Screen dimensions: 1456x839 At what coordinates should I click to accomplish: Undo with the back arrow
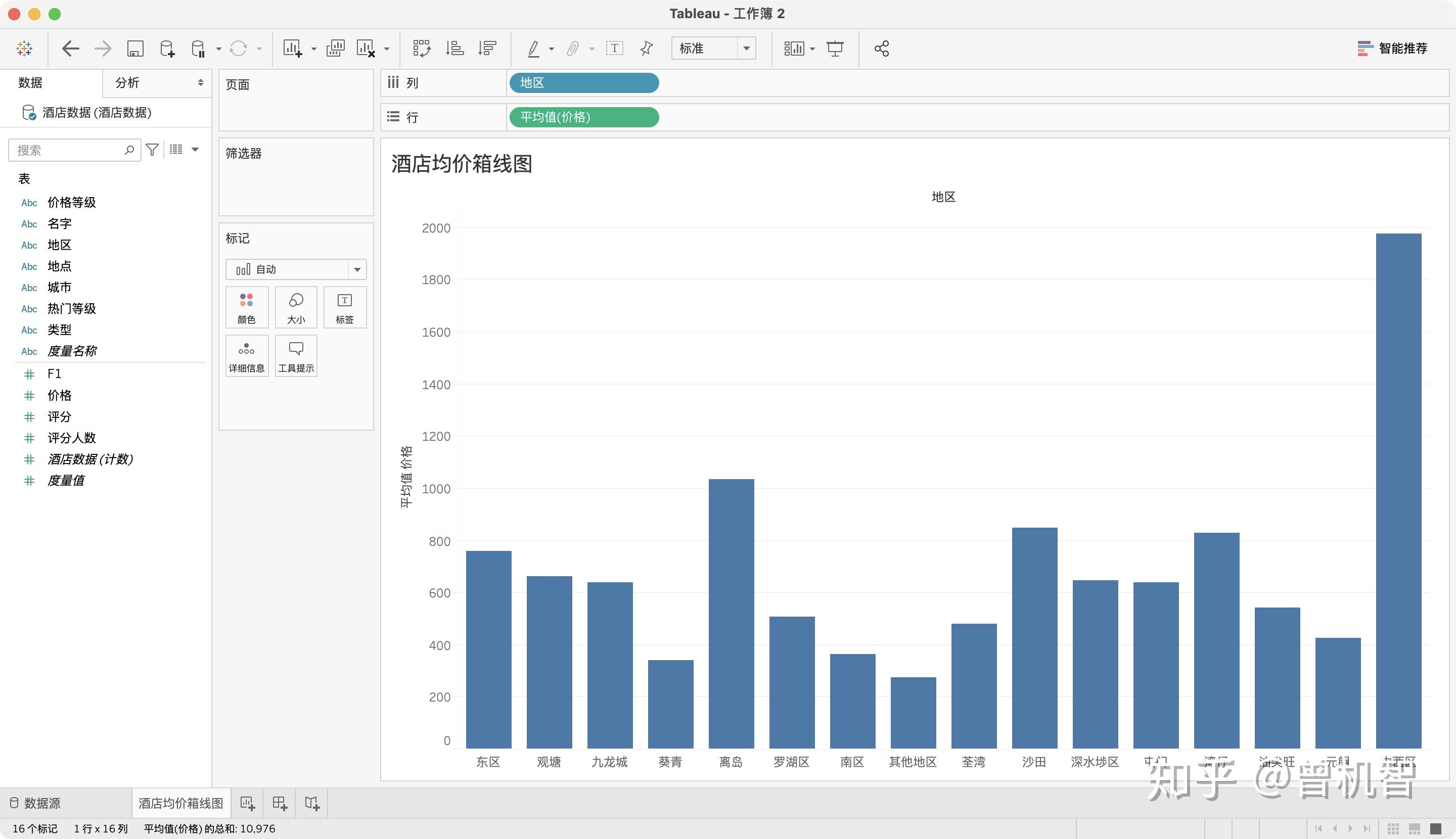pyautogui.click(x=70, y=49)
